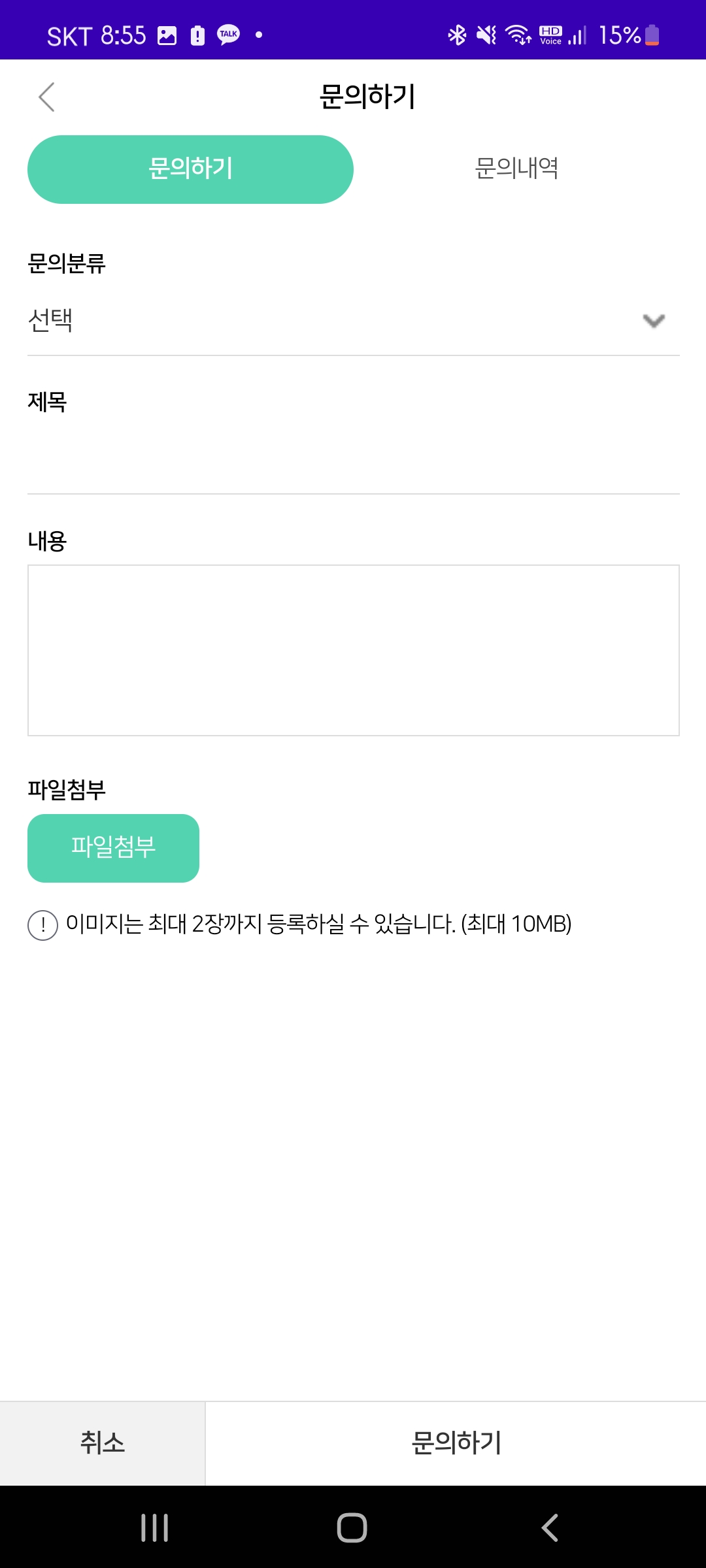Tap the Wi-Fi status icon
Image resolution: width=706 pixels, height=1568 pixels.
pos(518,35)
